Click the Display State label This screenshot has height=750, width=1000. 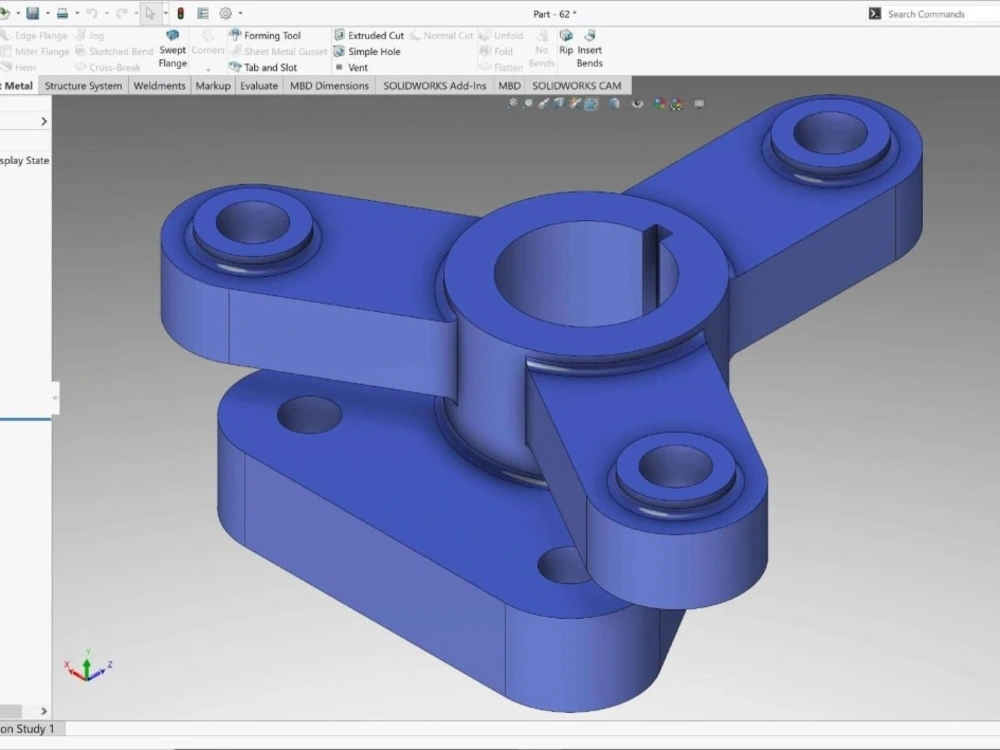[x=24, y=160]
